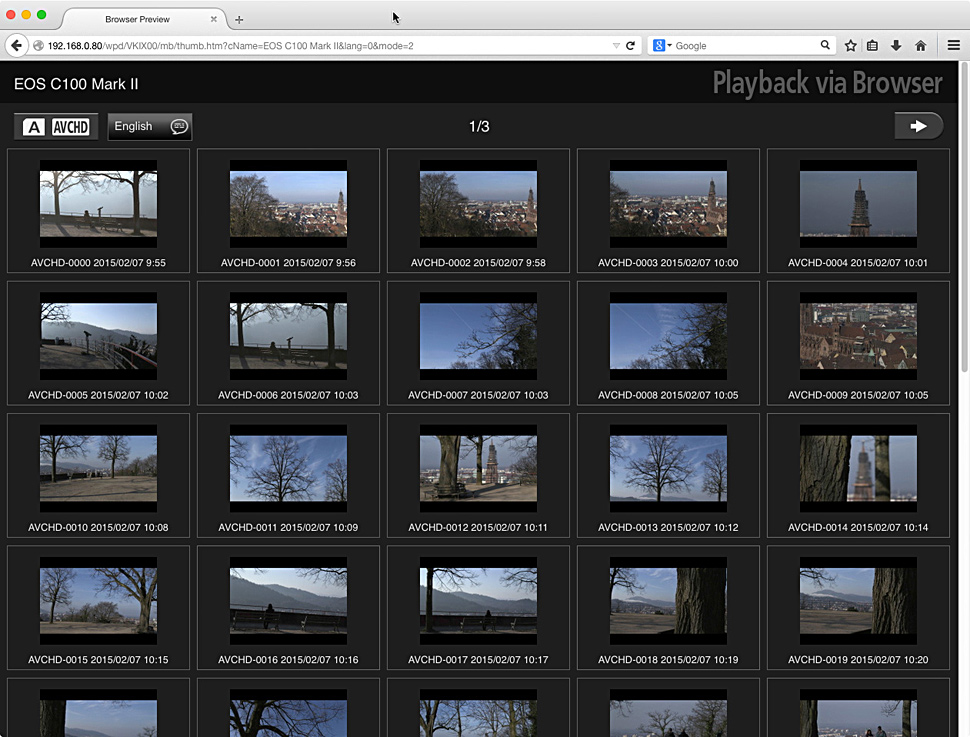This screenshot has height=737, width=970.
Task: Go to the next thumbnail page
Action: (x=918, y=126)
